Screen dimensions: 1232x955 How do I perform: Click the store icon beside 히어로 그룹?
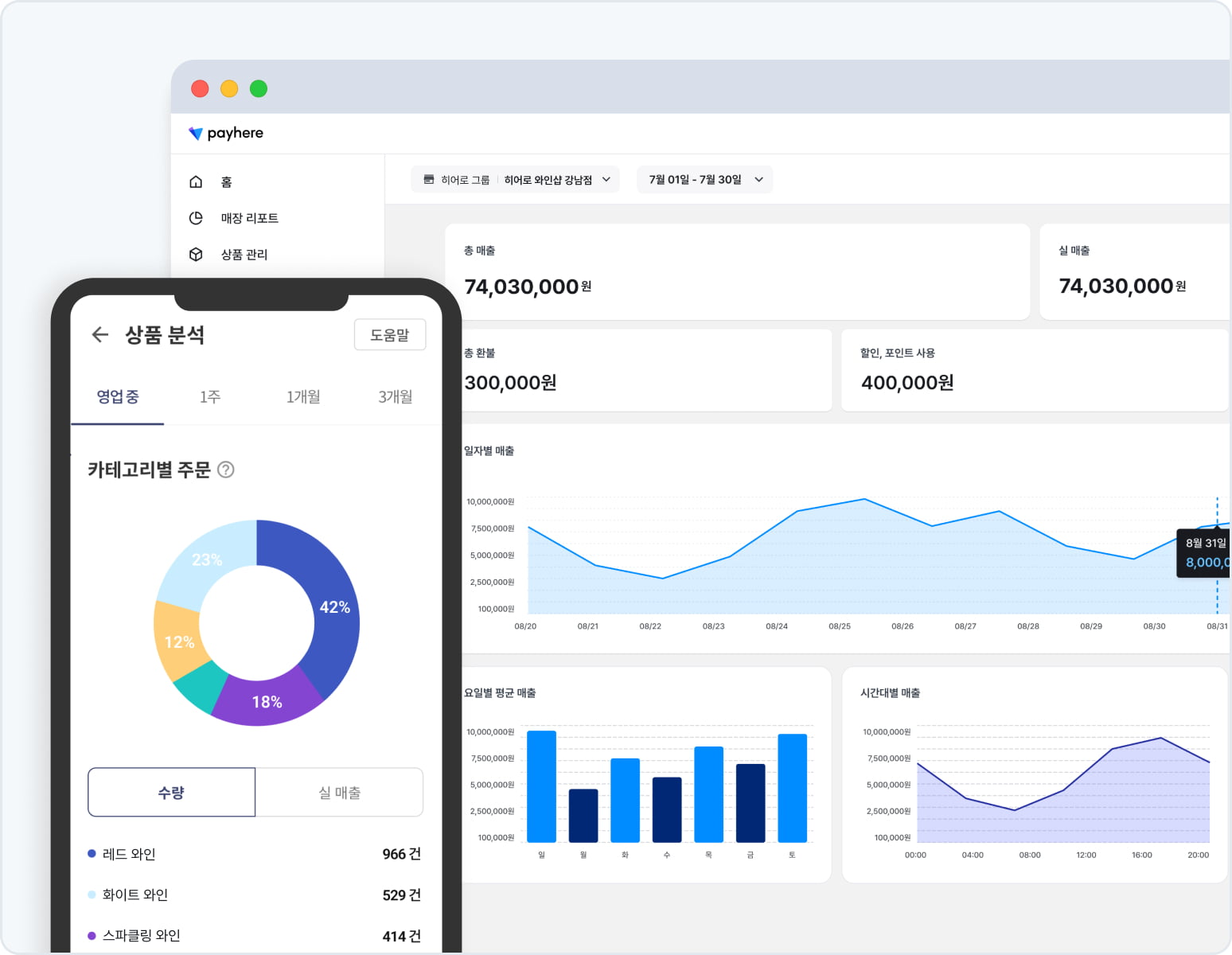click(429, 179)
